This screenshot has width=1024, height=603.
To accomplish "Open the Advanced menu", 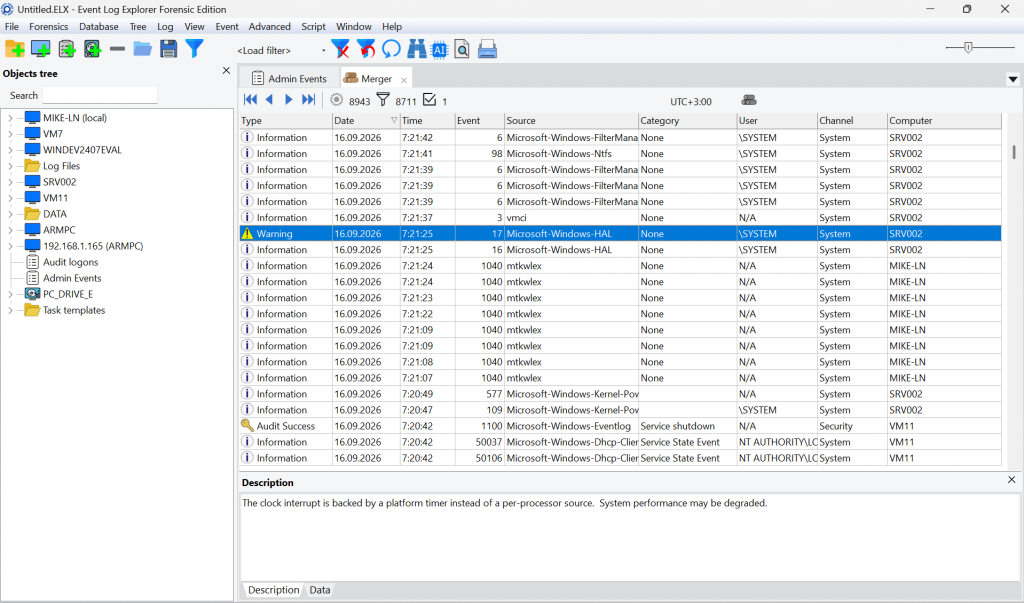I will pos(269,27).
